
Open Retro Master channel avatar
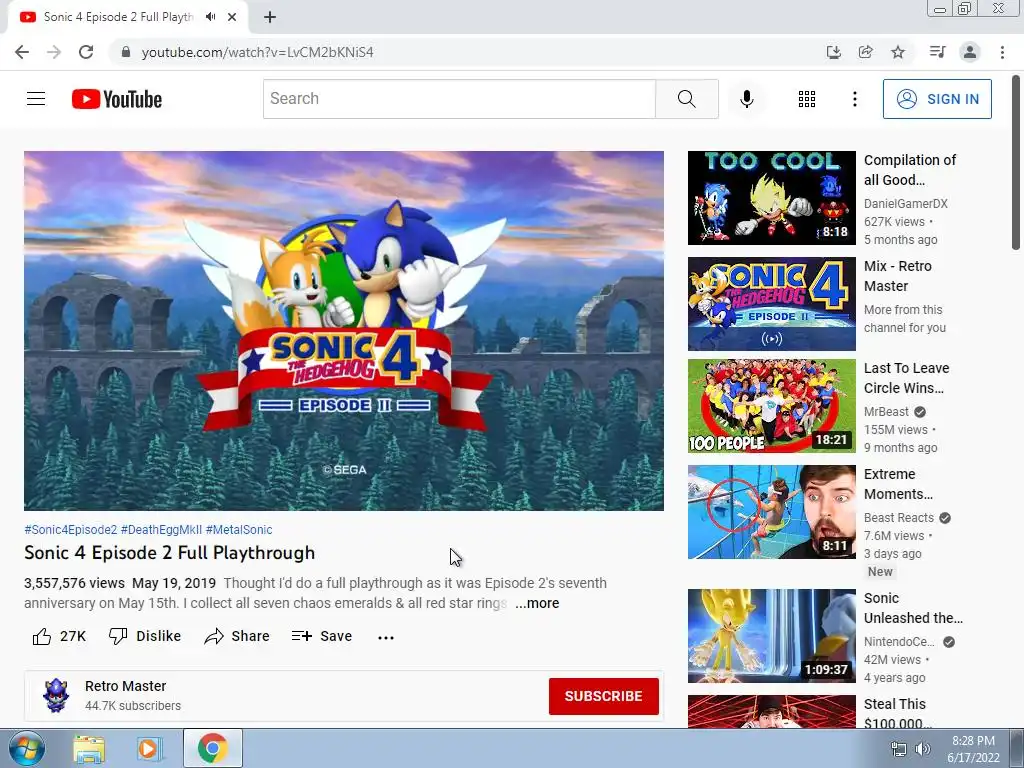(56, 696)
